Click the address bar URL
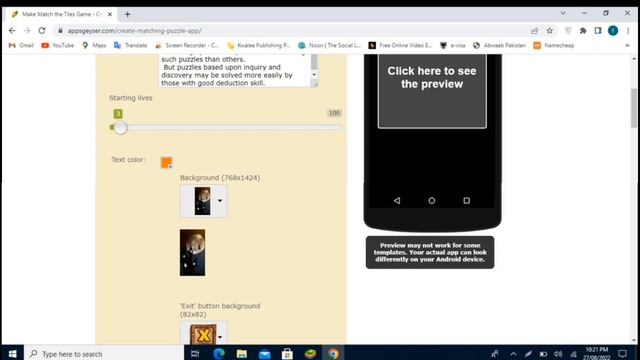Viewport: 640px width, 360px height. pyautogui.click(x=134, y=31)
